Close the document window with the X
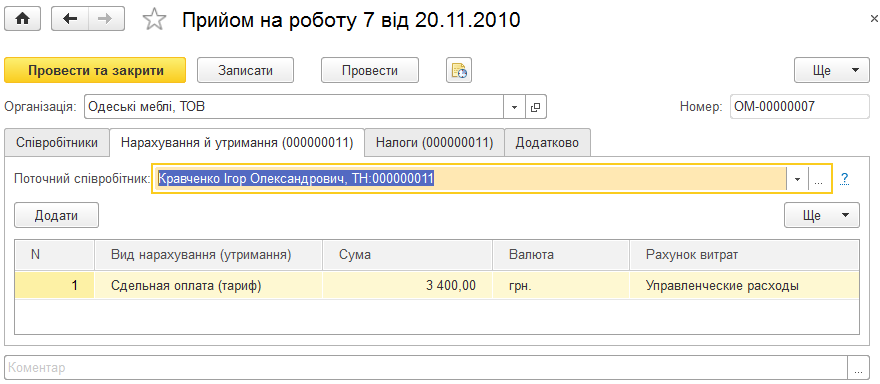This screenshot has height=384, width=880. click(x=874, y=20)
